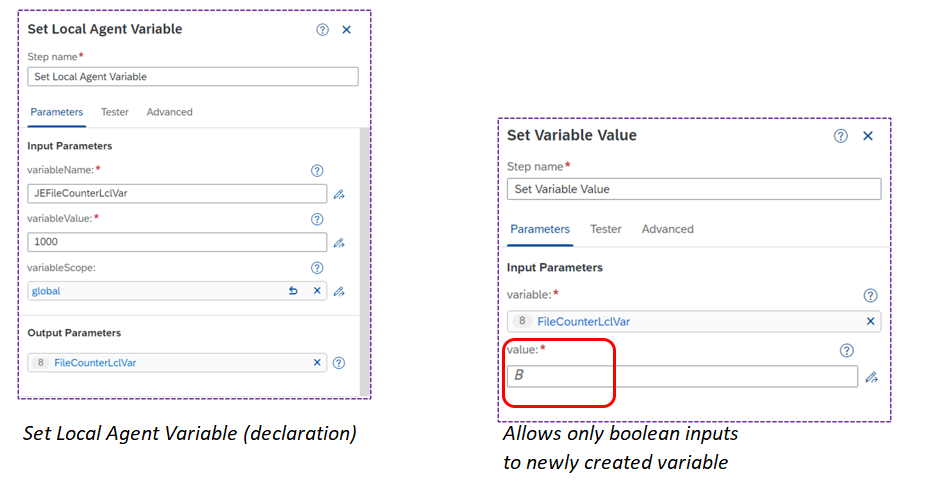Open Advanced tab in Set Variable Value
Screen dimensions: 929x498
click(668, 229)
